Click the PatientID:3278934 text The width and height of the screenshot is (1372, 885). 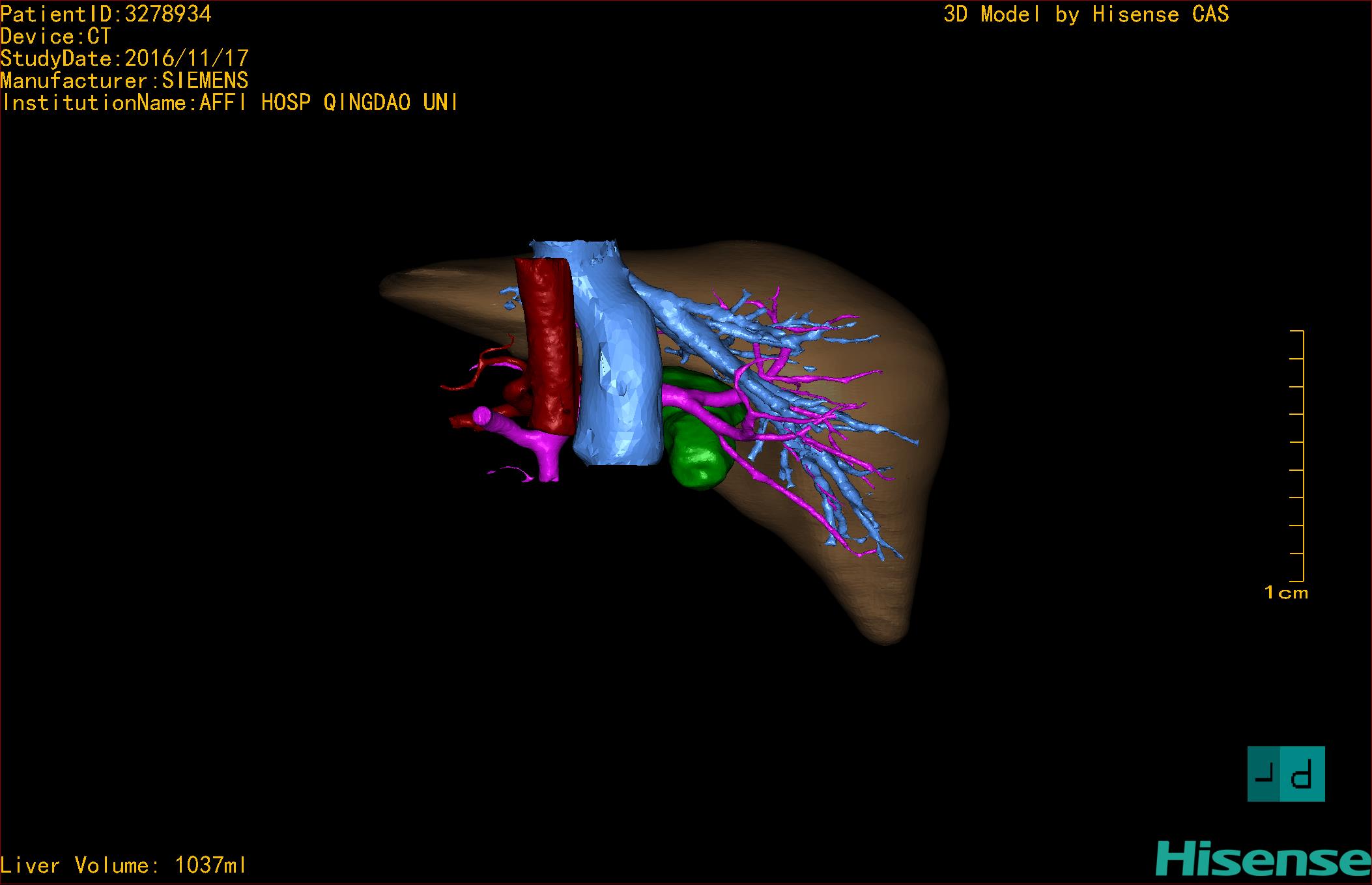pyautogui.click(x=106, y=14)
